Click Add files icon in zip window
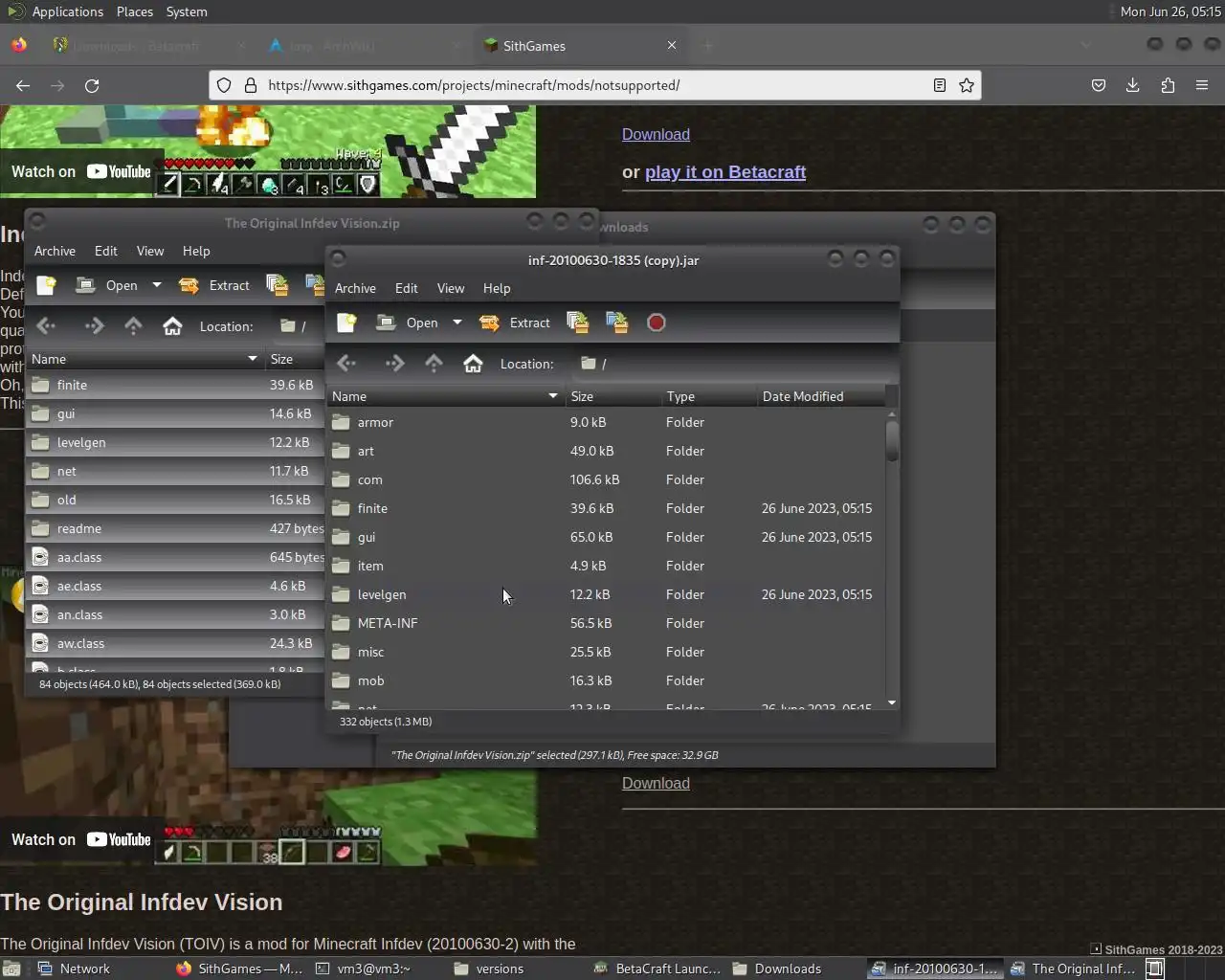Viewport: 1225px width, 980px height. (x=278, y=285)
